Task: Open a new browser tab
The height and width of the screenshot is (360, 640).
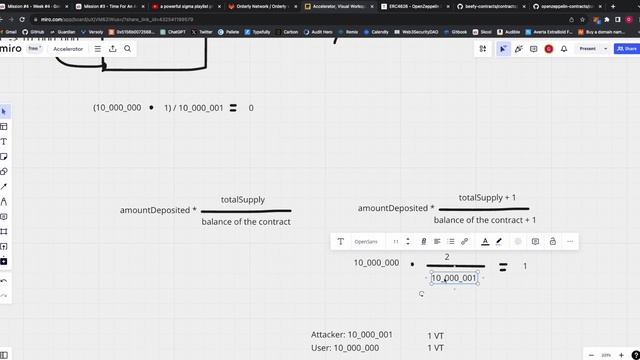Action: [x=613, y=7]
